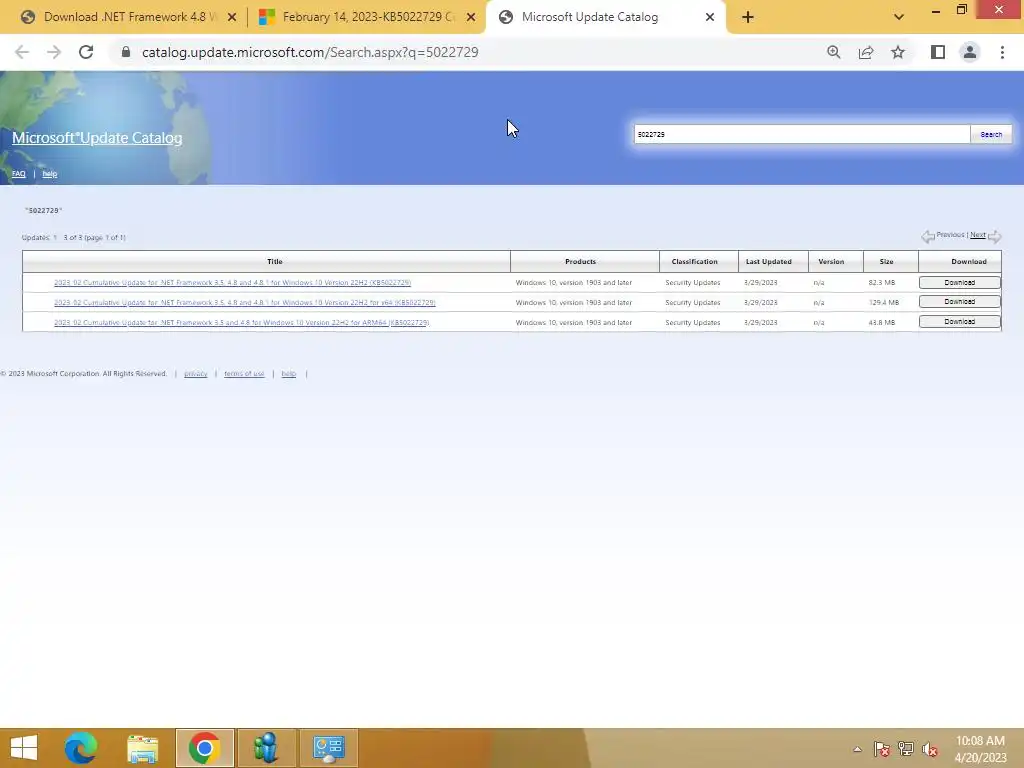Click the Microsoft Update Catalog title link
Screen dimensions: 1024x768
pyautogui.click(x=97, y=138)
